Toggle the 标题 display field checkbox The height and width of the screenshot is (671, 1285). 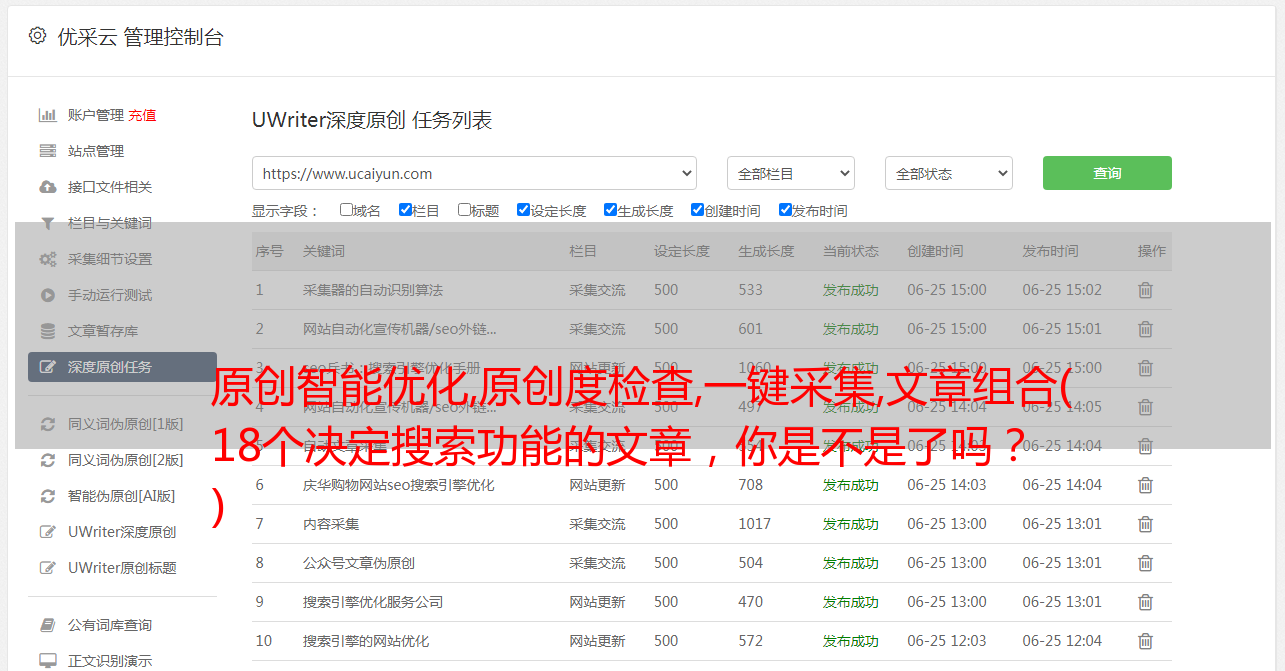click(464, 210)
